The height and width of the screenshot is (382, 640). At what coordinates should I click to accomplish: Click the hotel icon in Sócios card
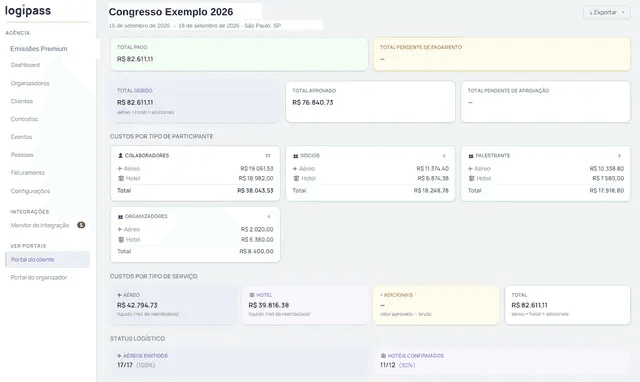tap(296, 178)
